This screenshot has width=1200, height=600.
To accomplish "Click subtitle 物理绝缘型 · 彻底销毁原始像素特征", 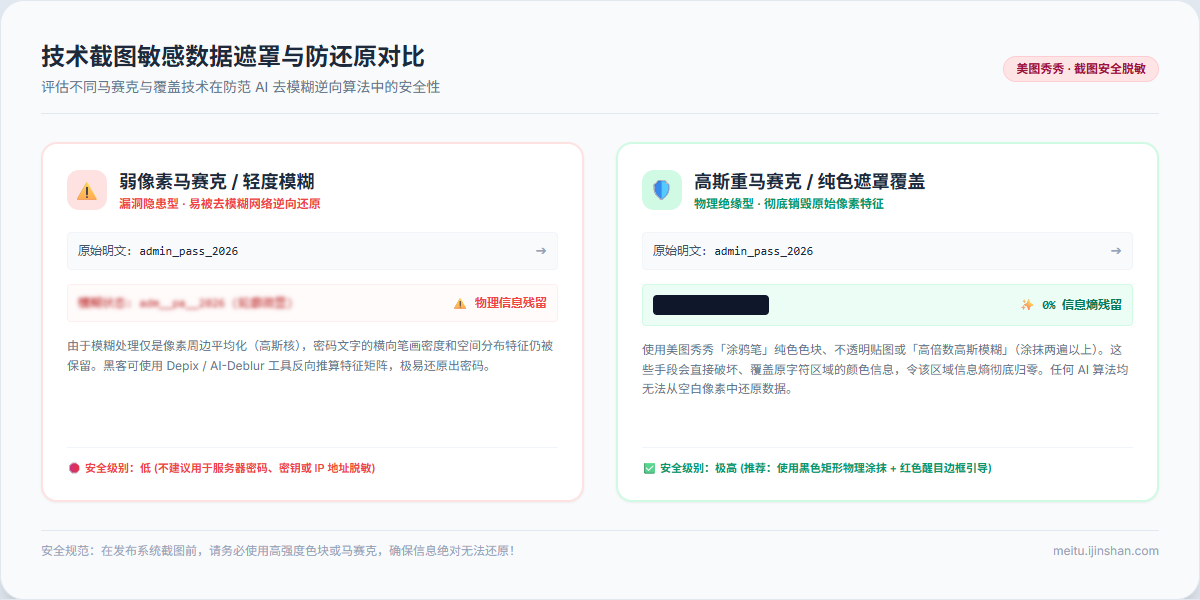I will [789, 203].
